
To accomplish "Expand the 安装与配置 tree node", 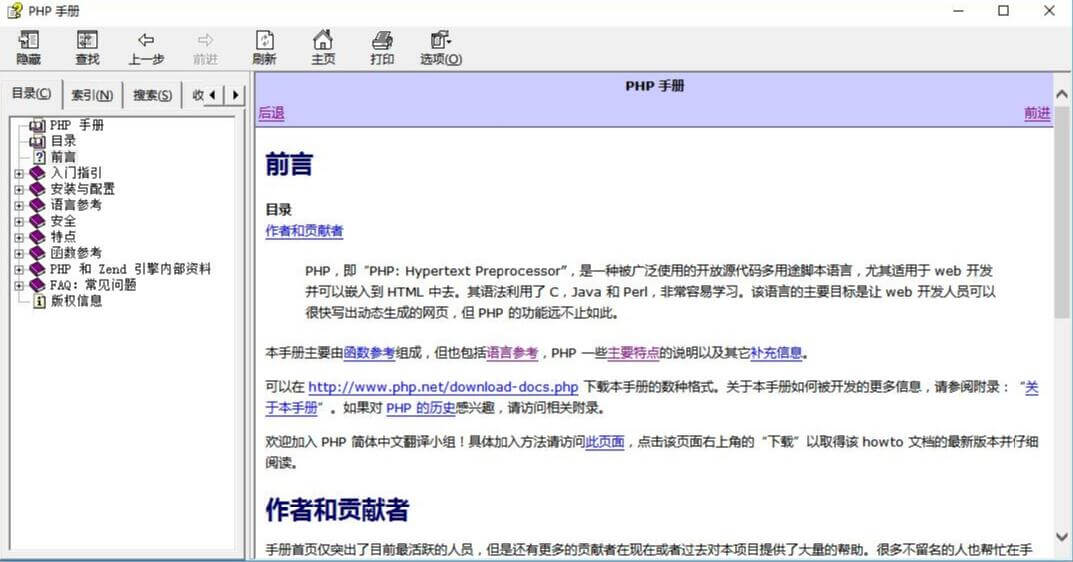I will 19,189.
